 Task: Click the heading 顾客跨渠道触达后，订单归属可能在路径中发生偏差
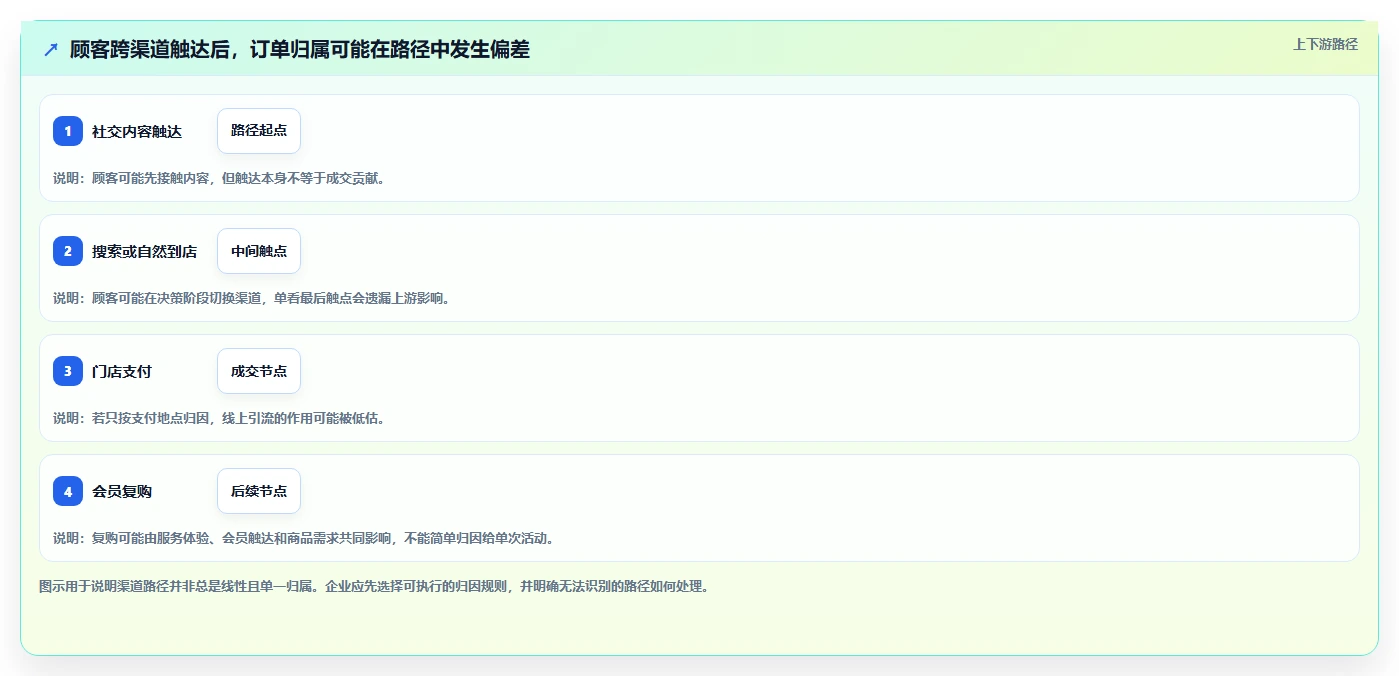(299, 49)
